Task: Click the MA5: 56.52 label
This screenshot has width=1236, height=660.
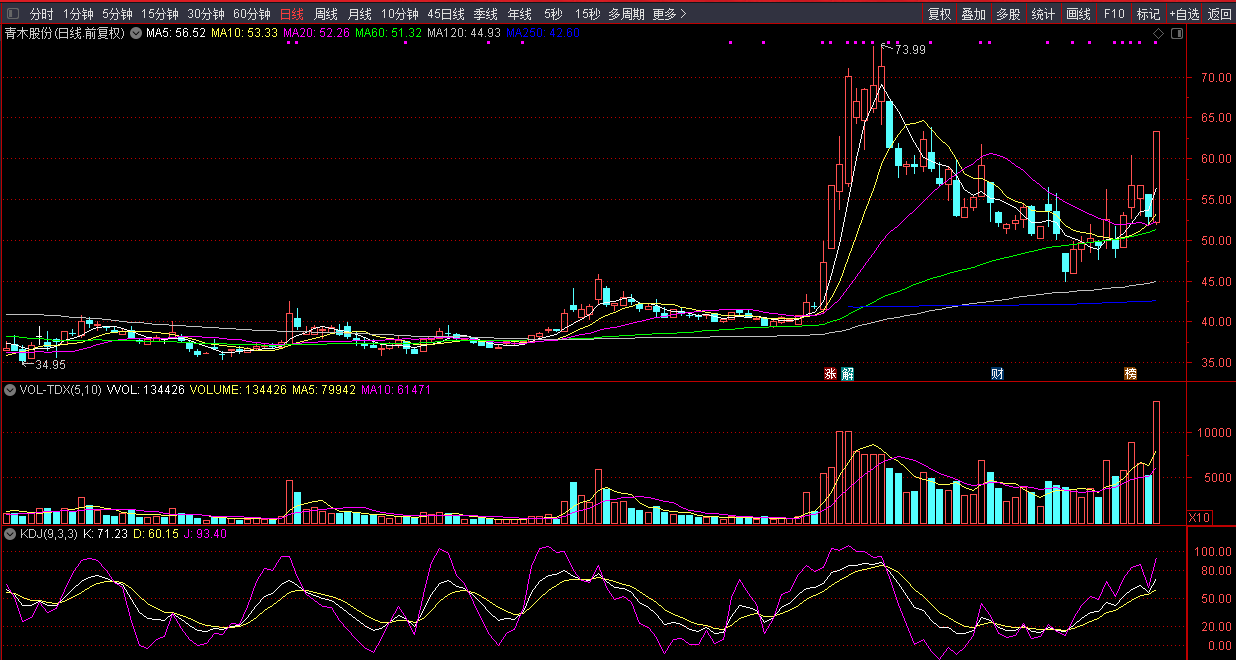Action: point(176,33)
